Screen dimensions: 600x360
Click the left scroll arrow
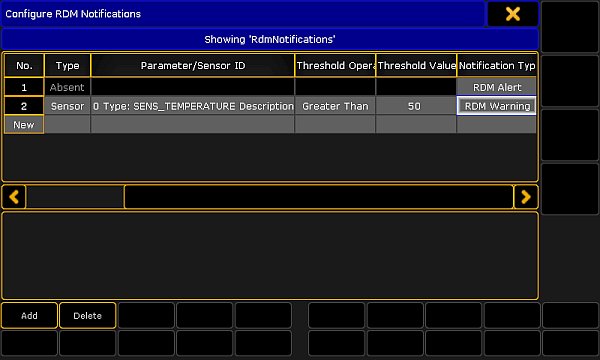point(14,197)
